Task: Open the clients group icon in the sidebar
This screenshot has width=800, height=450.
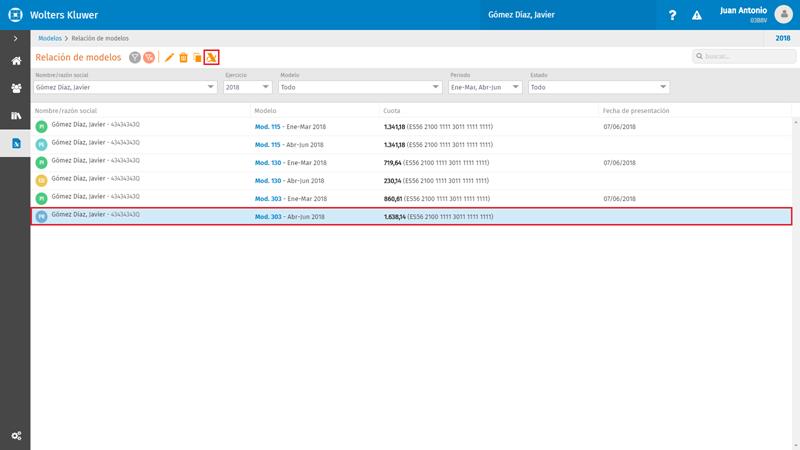Action: pos(16,88)
